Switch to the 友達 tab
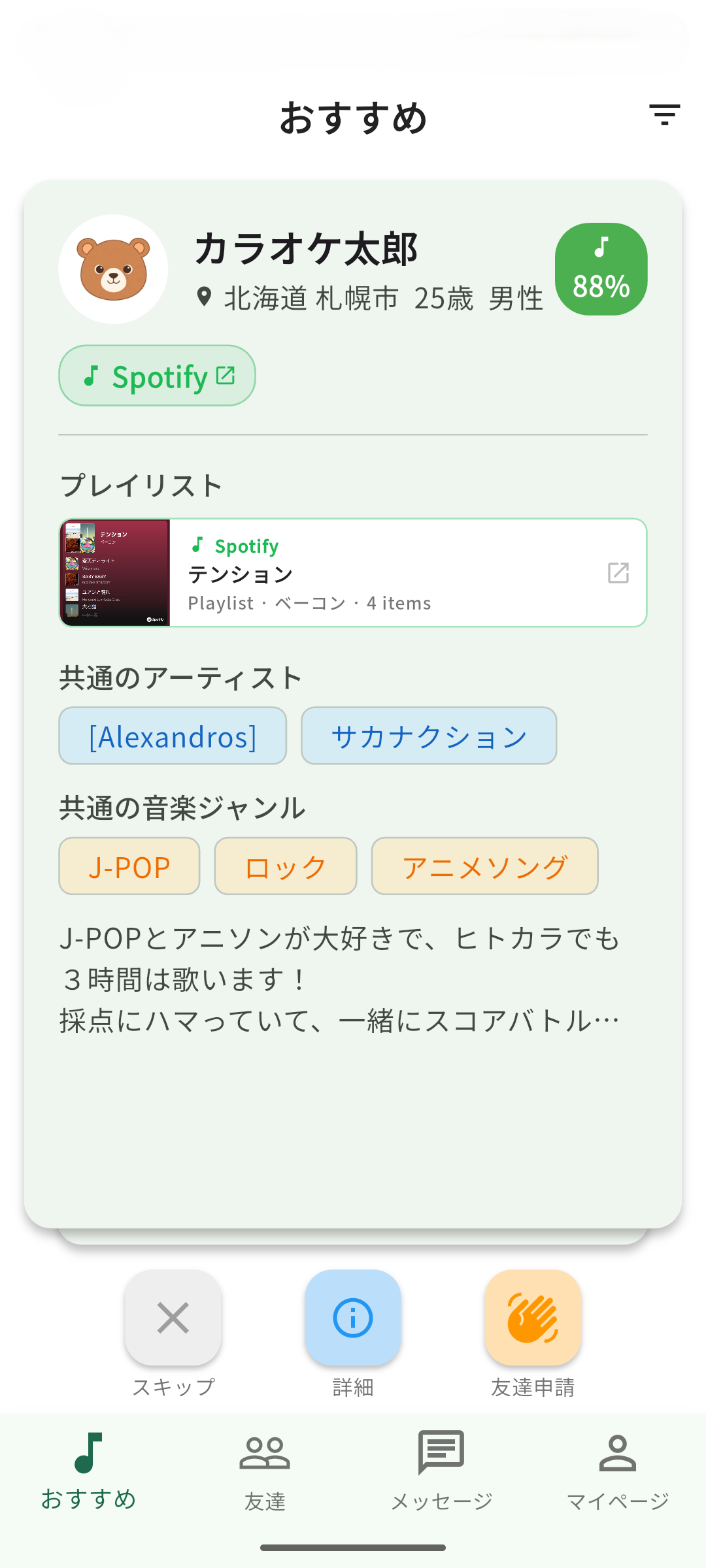Screen dimensions: 706x1568 [265, 1470]
